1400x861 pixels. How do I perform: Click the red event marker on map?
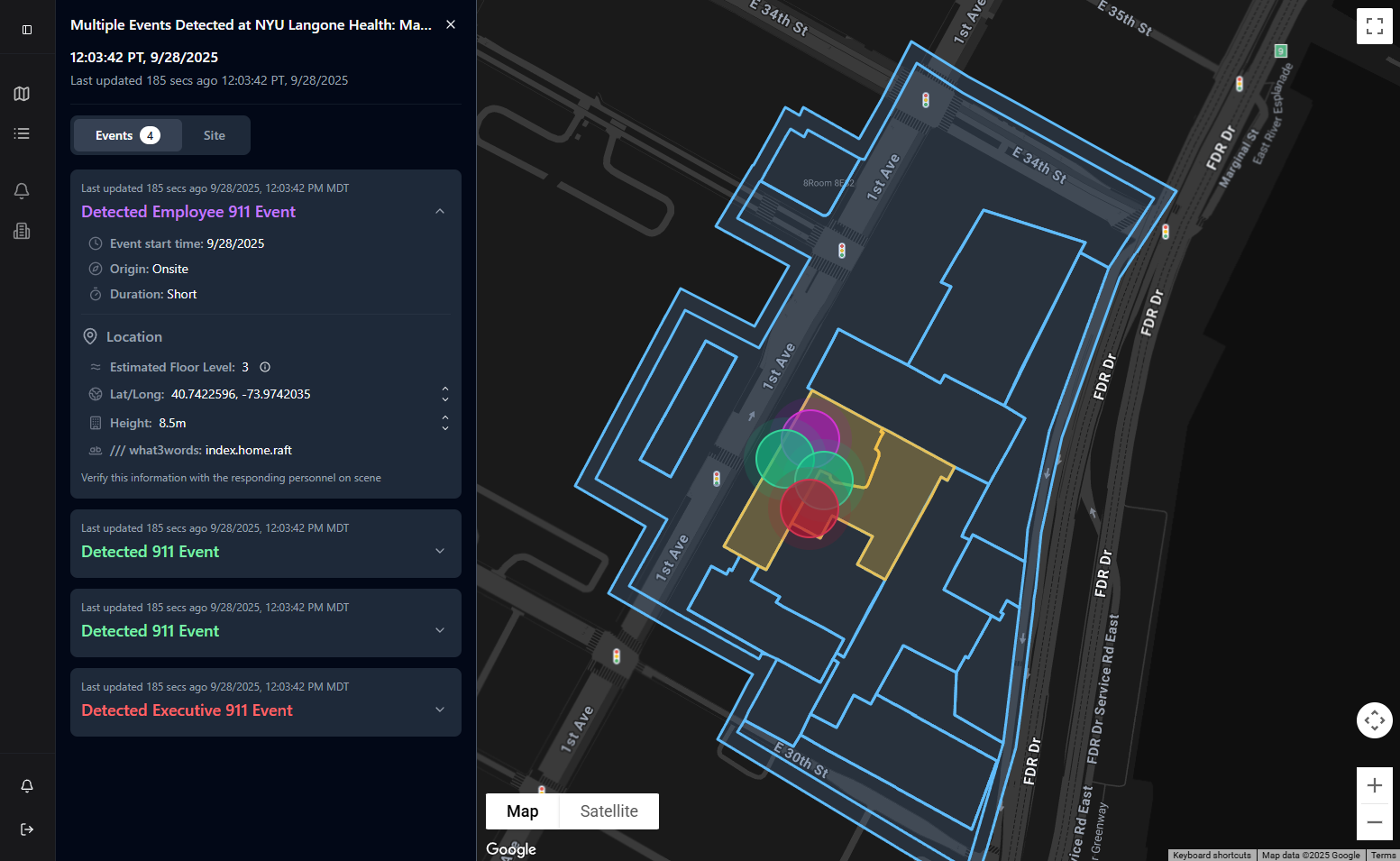click(810, 508)
